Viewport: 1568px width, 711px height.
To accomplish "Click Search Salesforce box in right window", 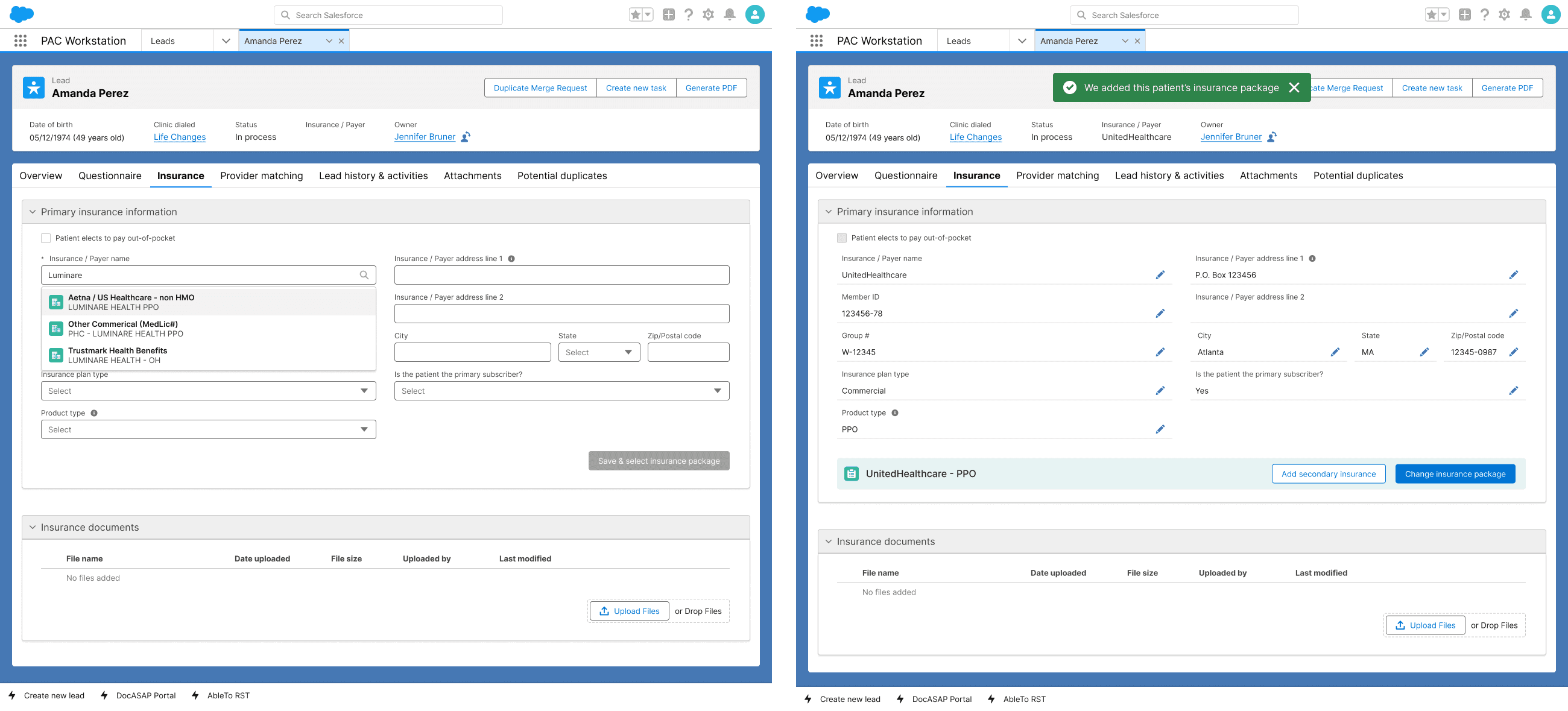I will [1184, 15].
